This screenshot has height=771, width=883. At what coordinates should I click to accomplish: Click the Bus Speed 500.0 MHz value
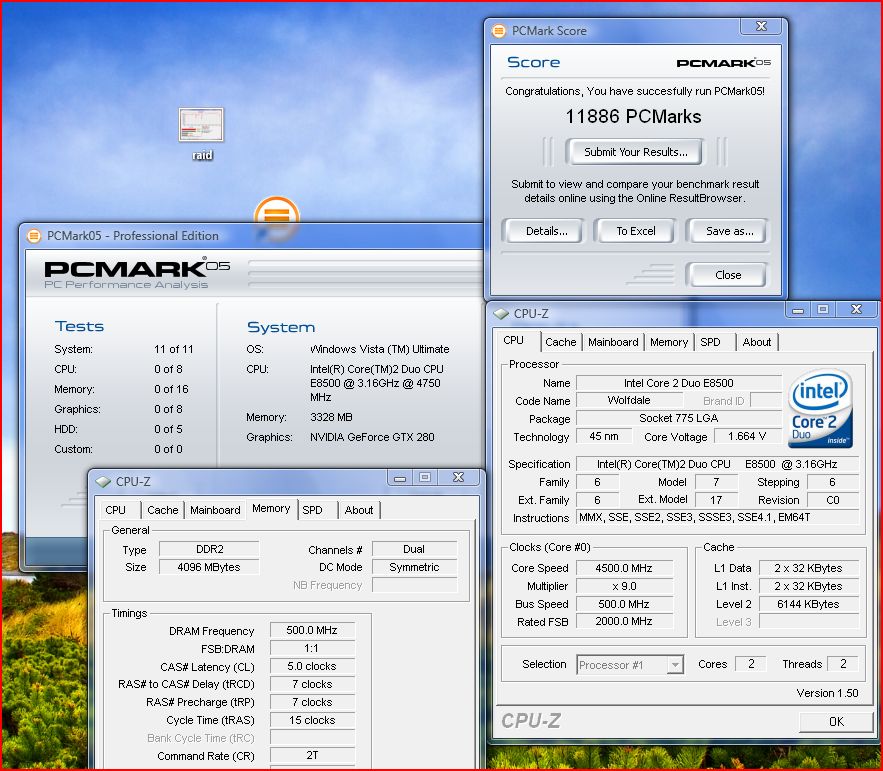623,604
